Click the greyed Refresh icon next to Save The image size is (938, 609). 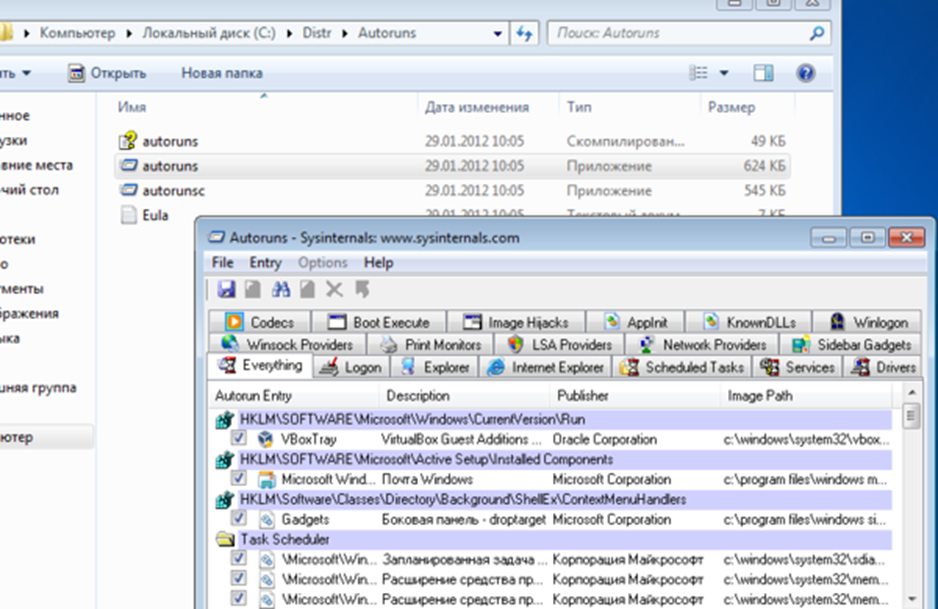point(253,290)
